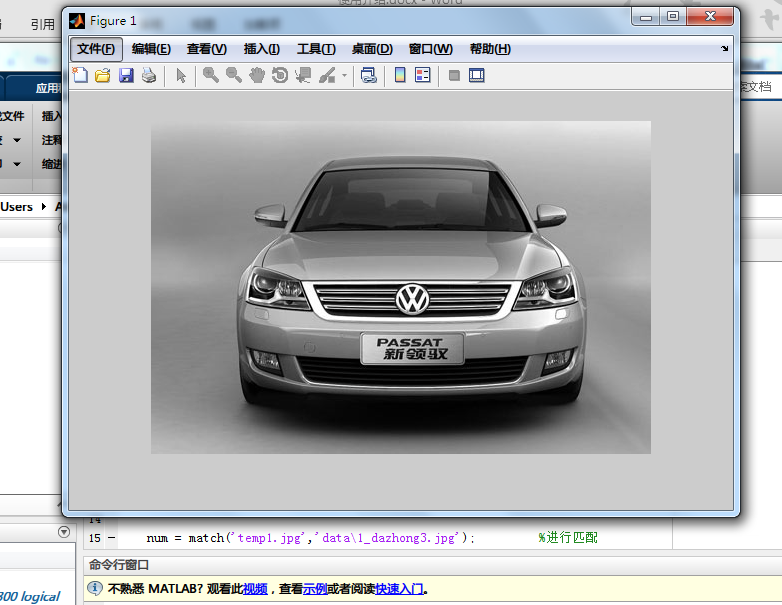Open the 插入(I) menu

click(262, 49)
